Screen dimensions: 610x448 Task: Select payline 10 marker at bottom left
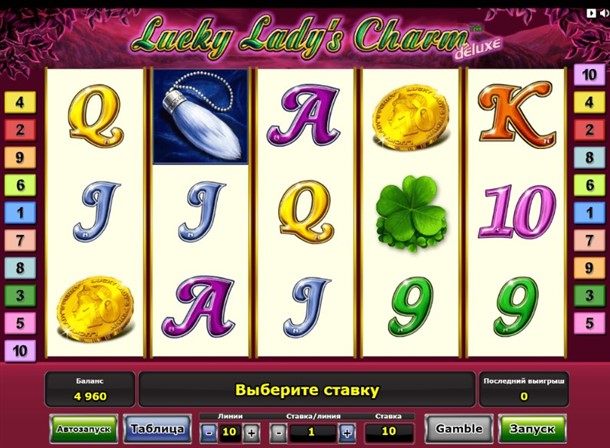20,351
